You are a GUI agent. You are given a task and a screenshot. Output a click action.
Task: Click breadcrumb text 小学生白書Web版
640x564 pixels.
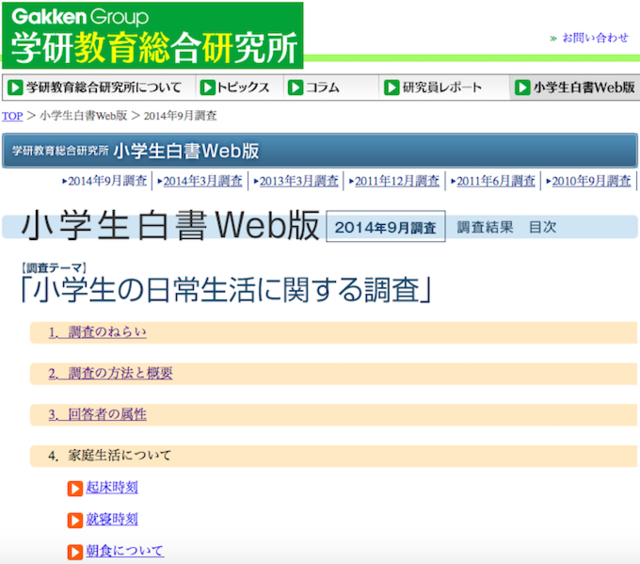[84, 116]
